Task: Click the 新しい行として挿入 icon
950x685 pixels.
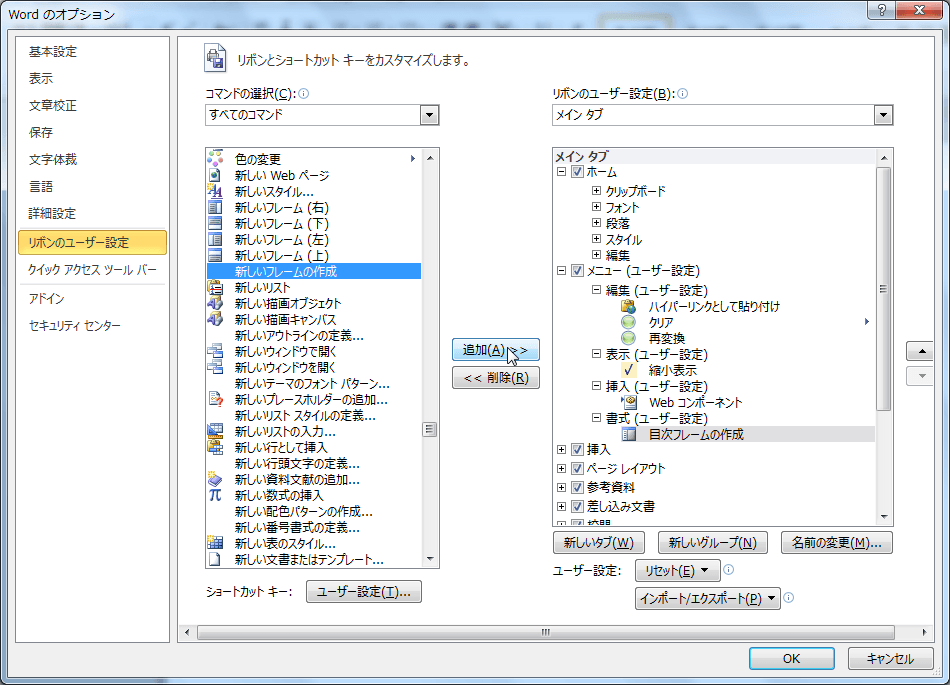Action: coord(215,447)
